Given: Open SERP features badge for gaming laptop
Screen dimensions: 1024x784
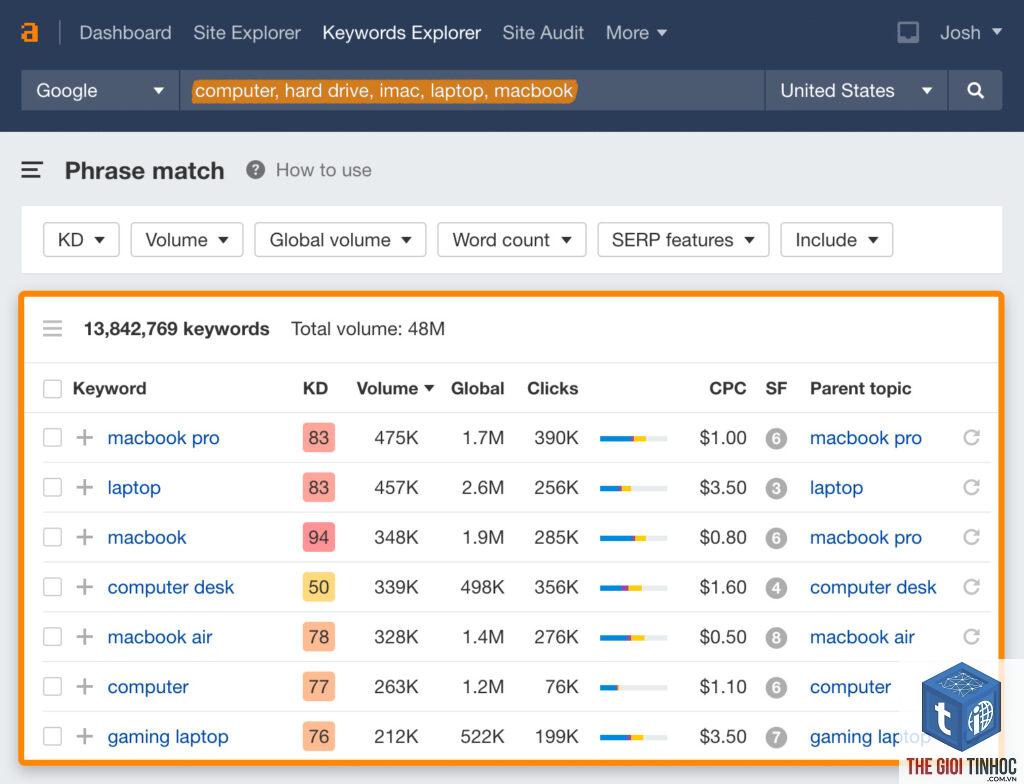Looking at the screenshot, I should click(776, 737).
